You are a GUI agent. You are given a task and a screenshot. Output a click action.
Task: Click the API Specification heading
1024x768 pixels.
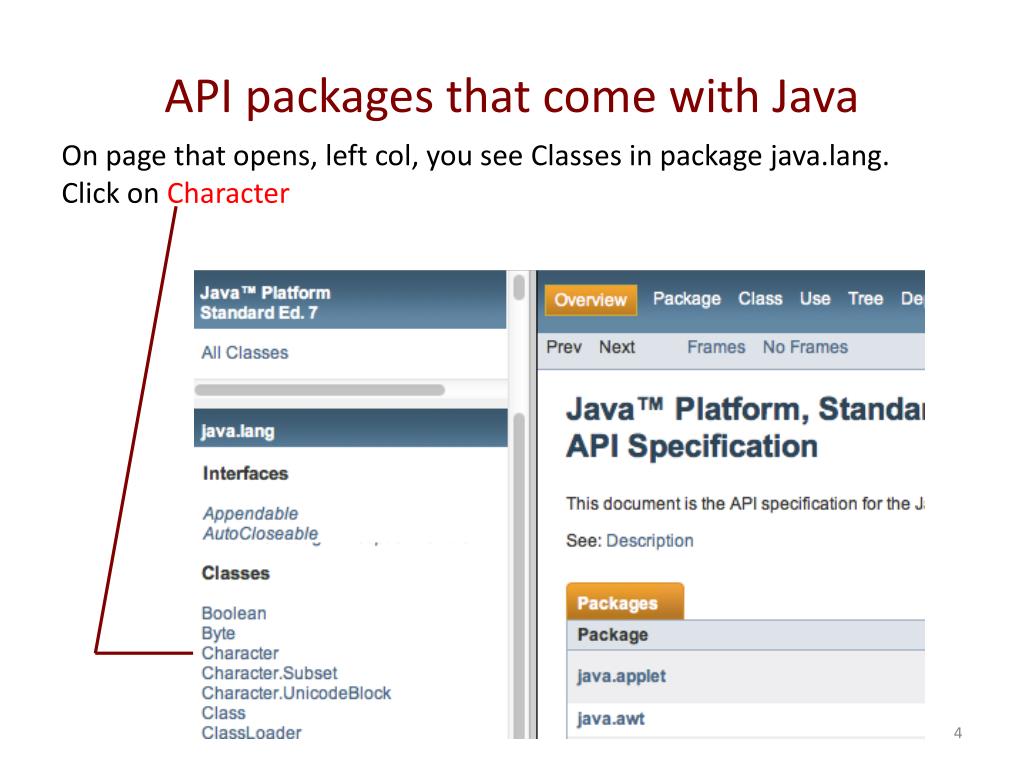(x=692, y=447)
